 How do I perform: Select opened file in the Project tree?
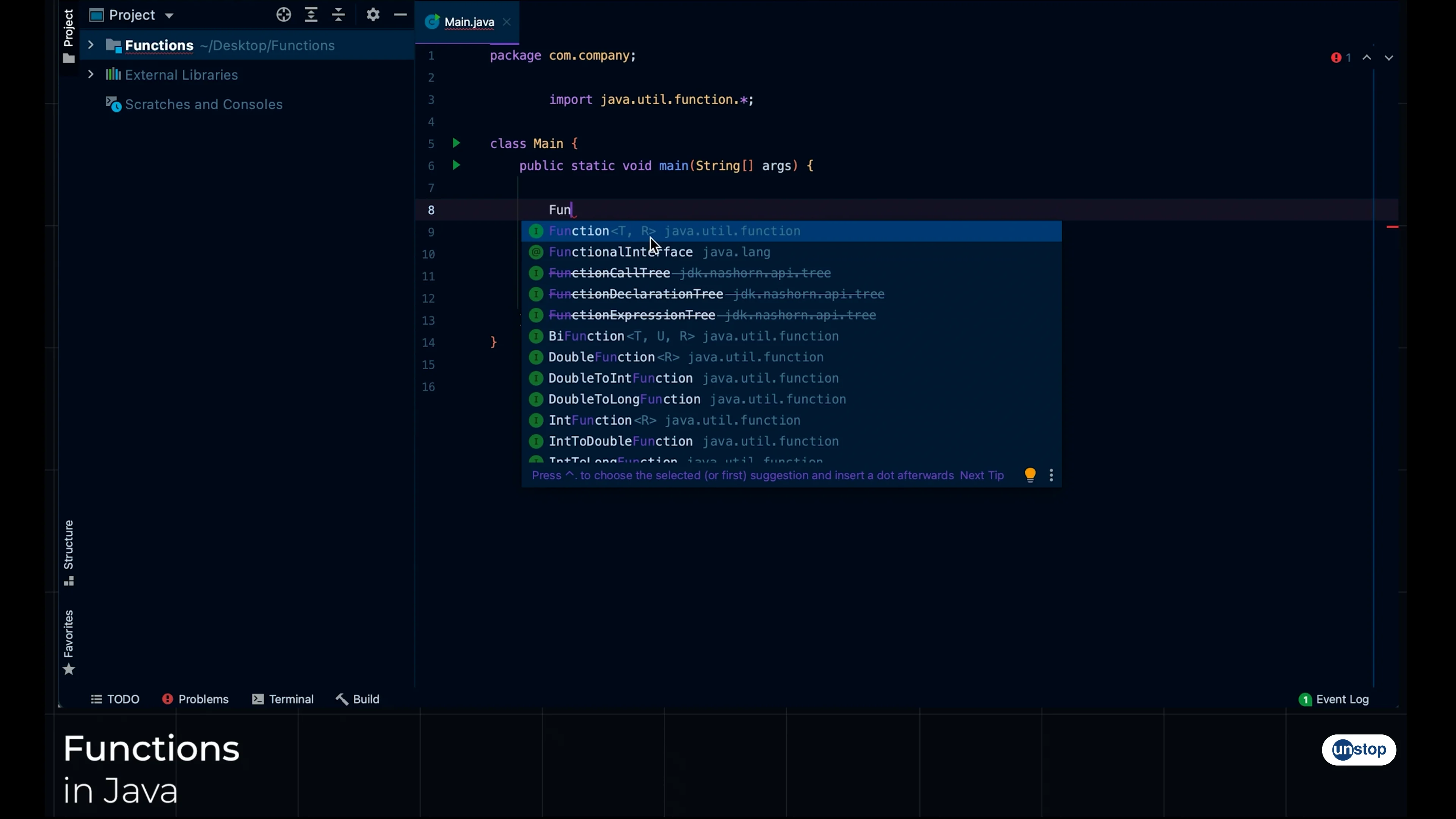pyautogui.click(x=284, y=15)
